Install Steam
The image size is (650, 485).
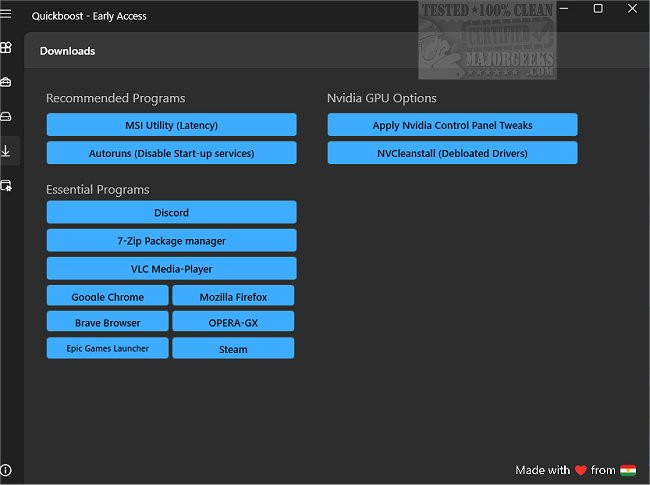[233, 348]
